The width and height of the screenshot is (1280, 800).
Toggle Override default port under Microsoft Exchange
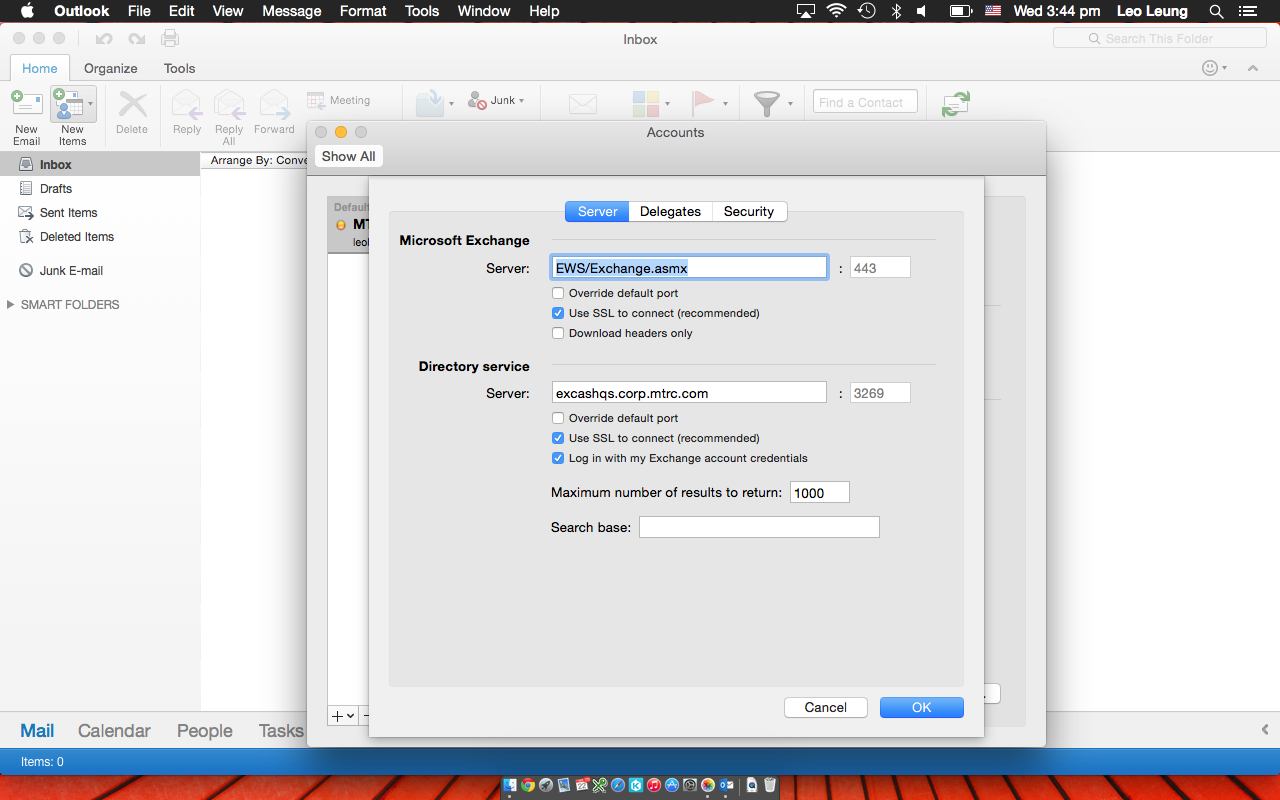point(558,293)
